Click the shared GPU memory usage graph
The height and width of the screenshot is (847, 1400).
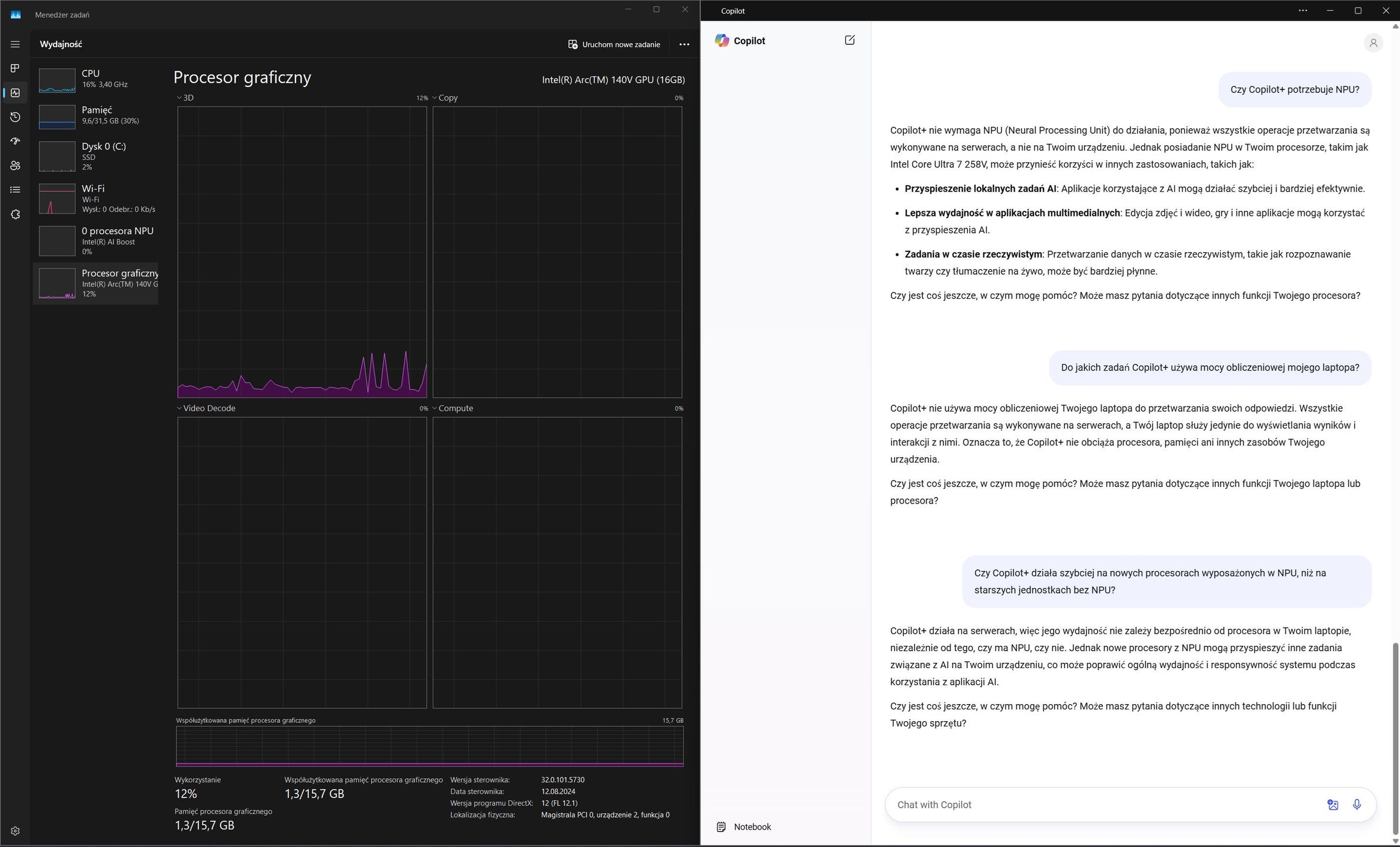click(430, 746)
